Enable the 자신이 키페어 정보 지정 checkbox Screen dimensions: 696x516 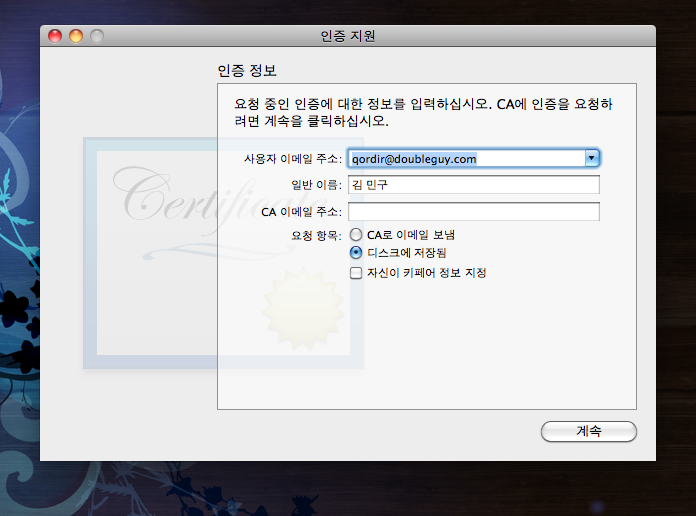pyautogui.click(x=356, y=273)
